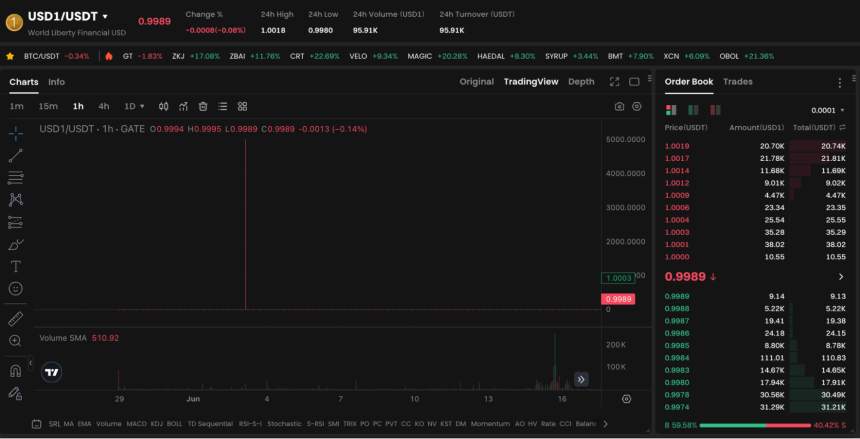This screenshot has height=439, width=860.
Task: Open the horizontal lines Fibonacci tool
Action: 16,178
